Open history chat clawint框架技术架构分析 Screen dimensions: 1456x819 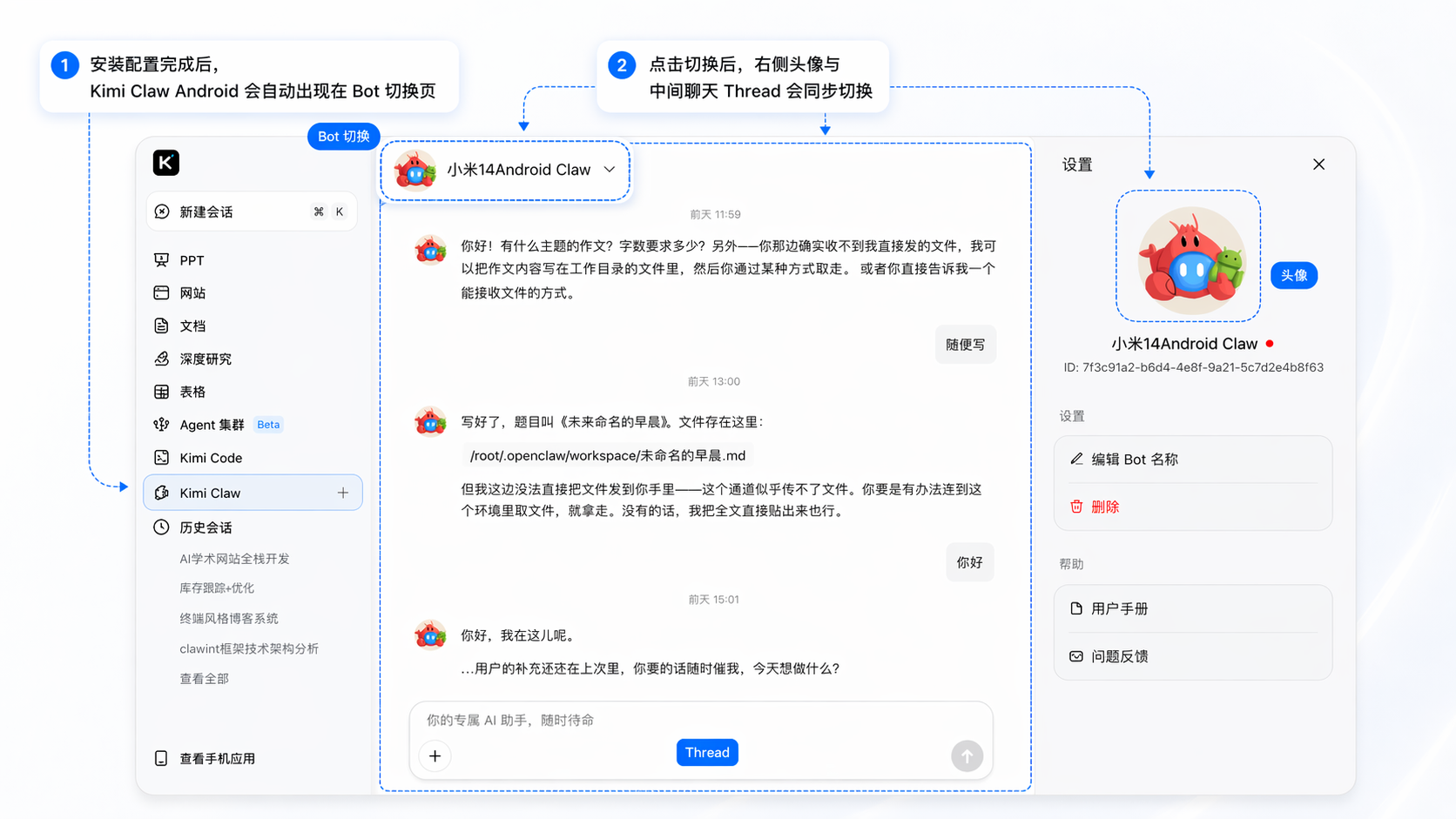coord(249,648)
